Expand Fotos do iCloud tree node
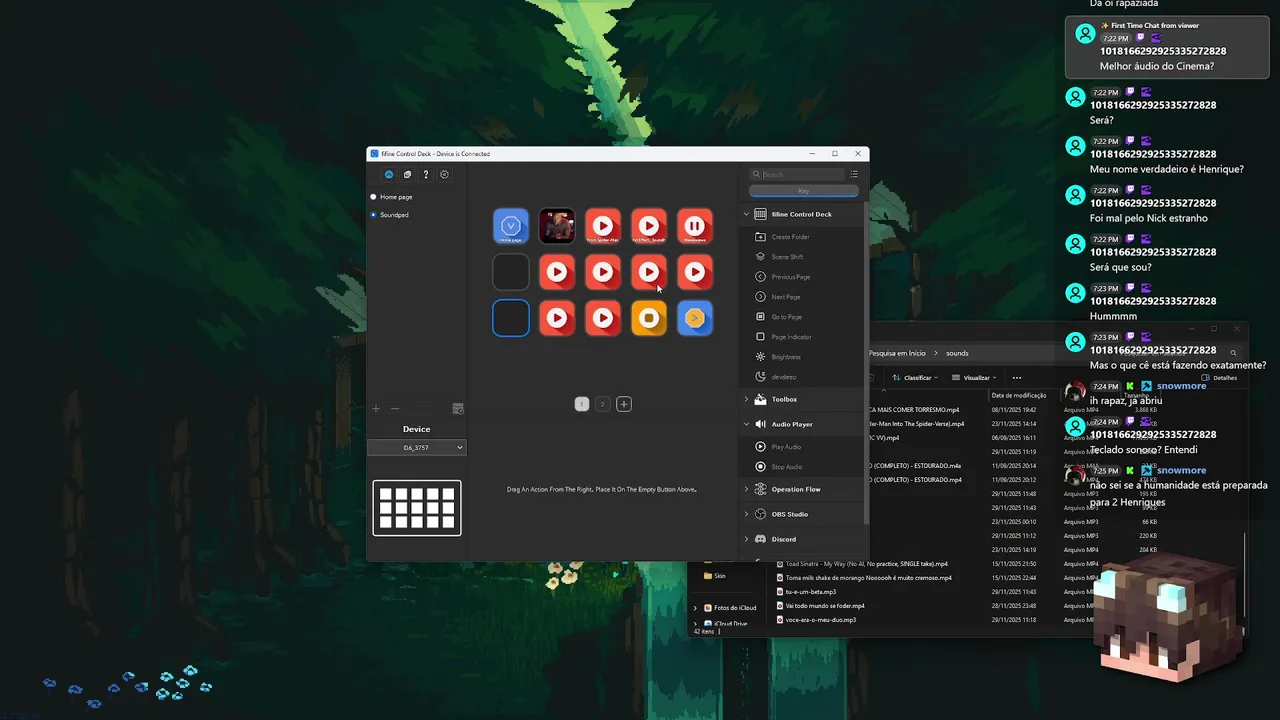The image size is (1280, 720). click(695, 608)
